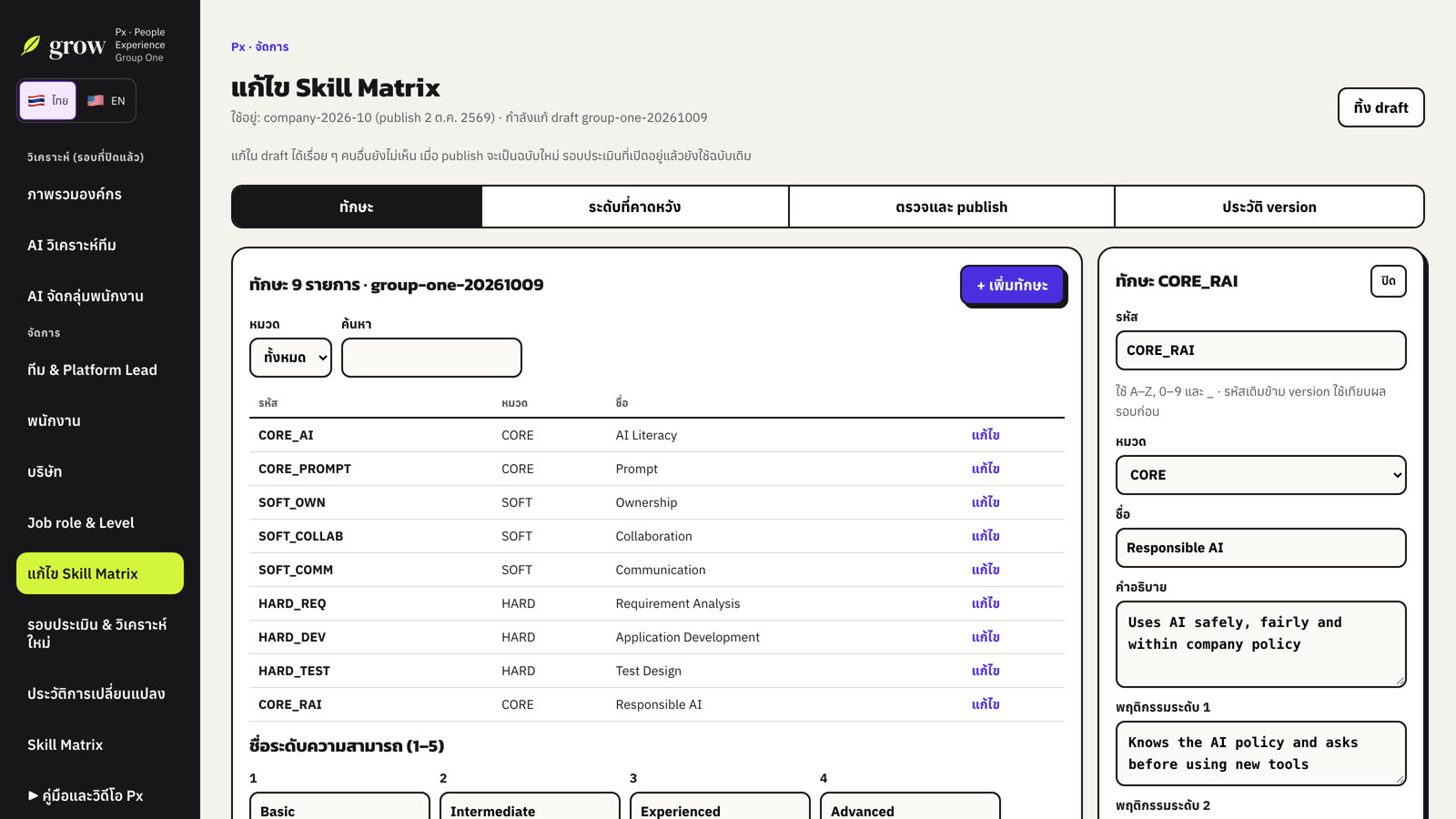Click the คำอธิบาย description textarea
1456x819 pixels.
(1260, 644)
